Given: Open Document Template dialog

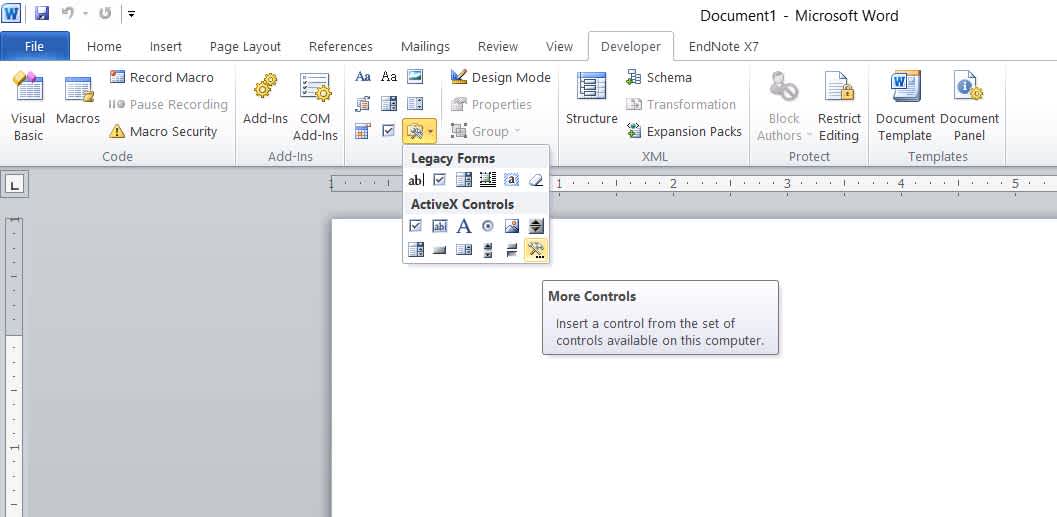Looking at the screenshot, I should (x=905, y=107).
